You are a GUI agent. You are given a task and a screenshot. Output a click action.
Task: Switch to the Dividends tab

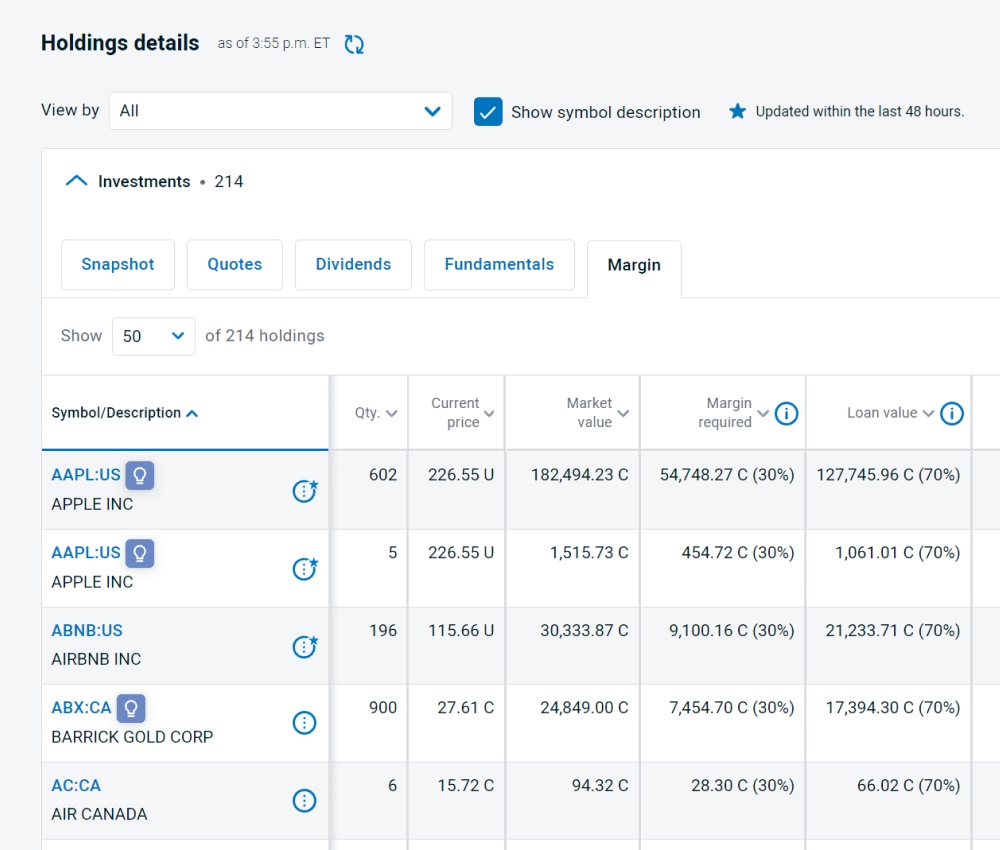tap(353, 265)
